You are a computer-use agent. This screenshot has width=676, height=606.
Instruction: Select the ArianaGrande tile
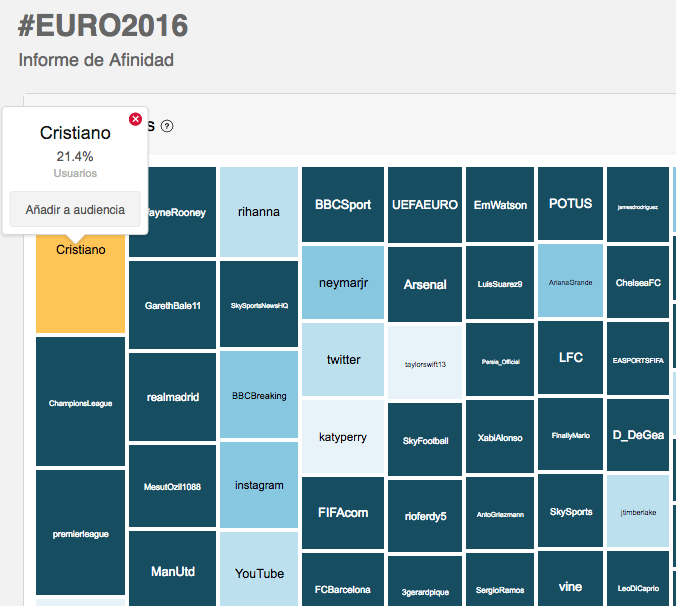[x=570, y=281]
